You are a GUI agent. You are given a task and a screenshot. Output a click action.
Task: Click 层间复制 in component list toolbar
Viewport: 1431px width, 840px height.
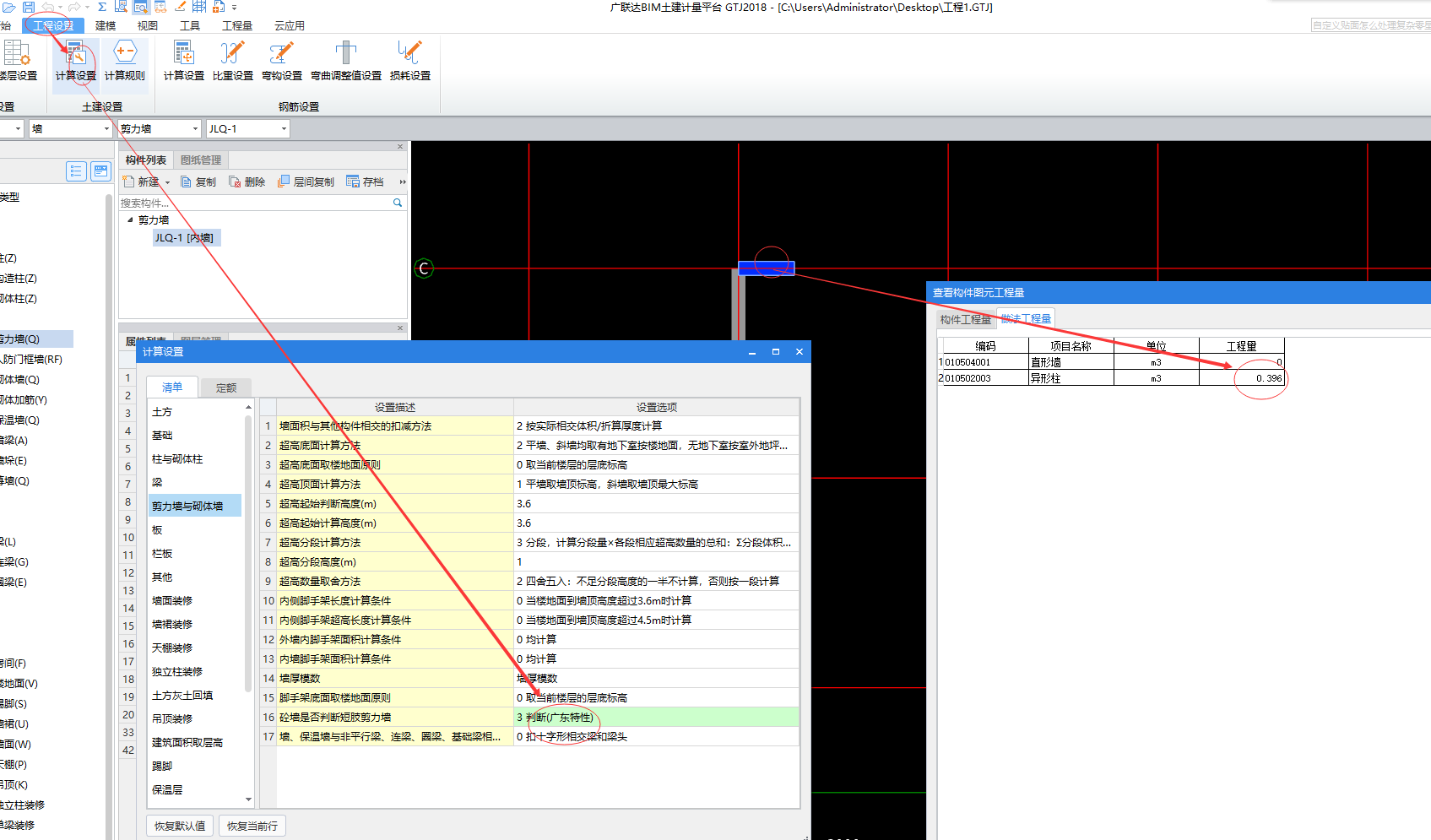tap(306, 182)
